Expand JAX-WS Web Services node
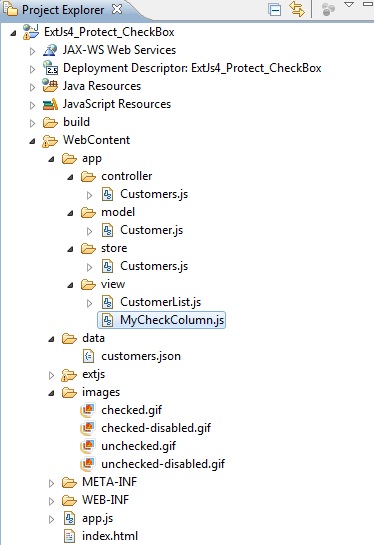This screenshot has width=374, height=545. point(32,51)
